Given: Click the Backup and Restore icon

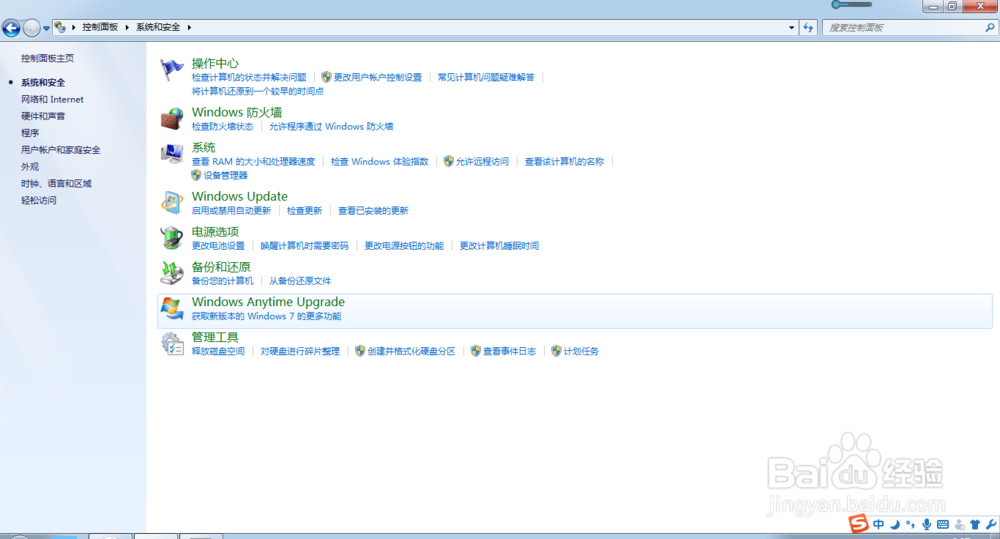Looking at the screenshot, I should tap(172, 272).
